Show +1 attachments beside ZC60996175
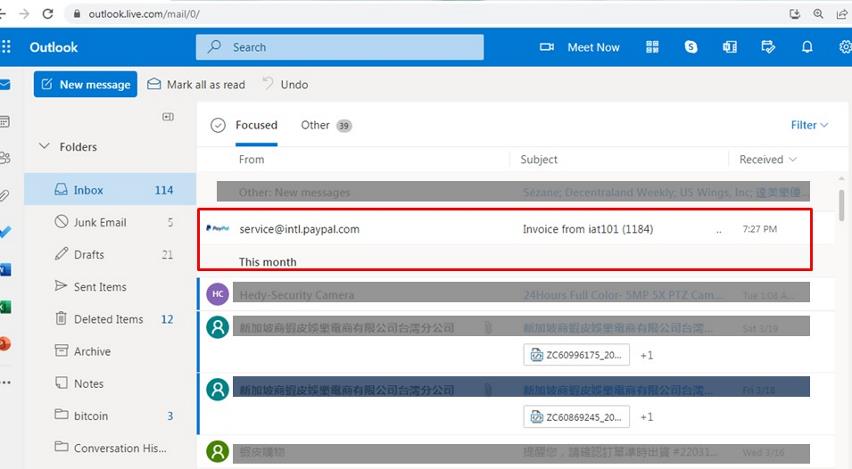This screenshot has height=469, width=852. (647, 355)
